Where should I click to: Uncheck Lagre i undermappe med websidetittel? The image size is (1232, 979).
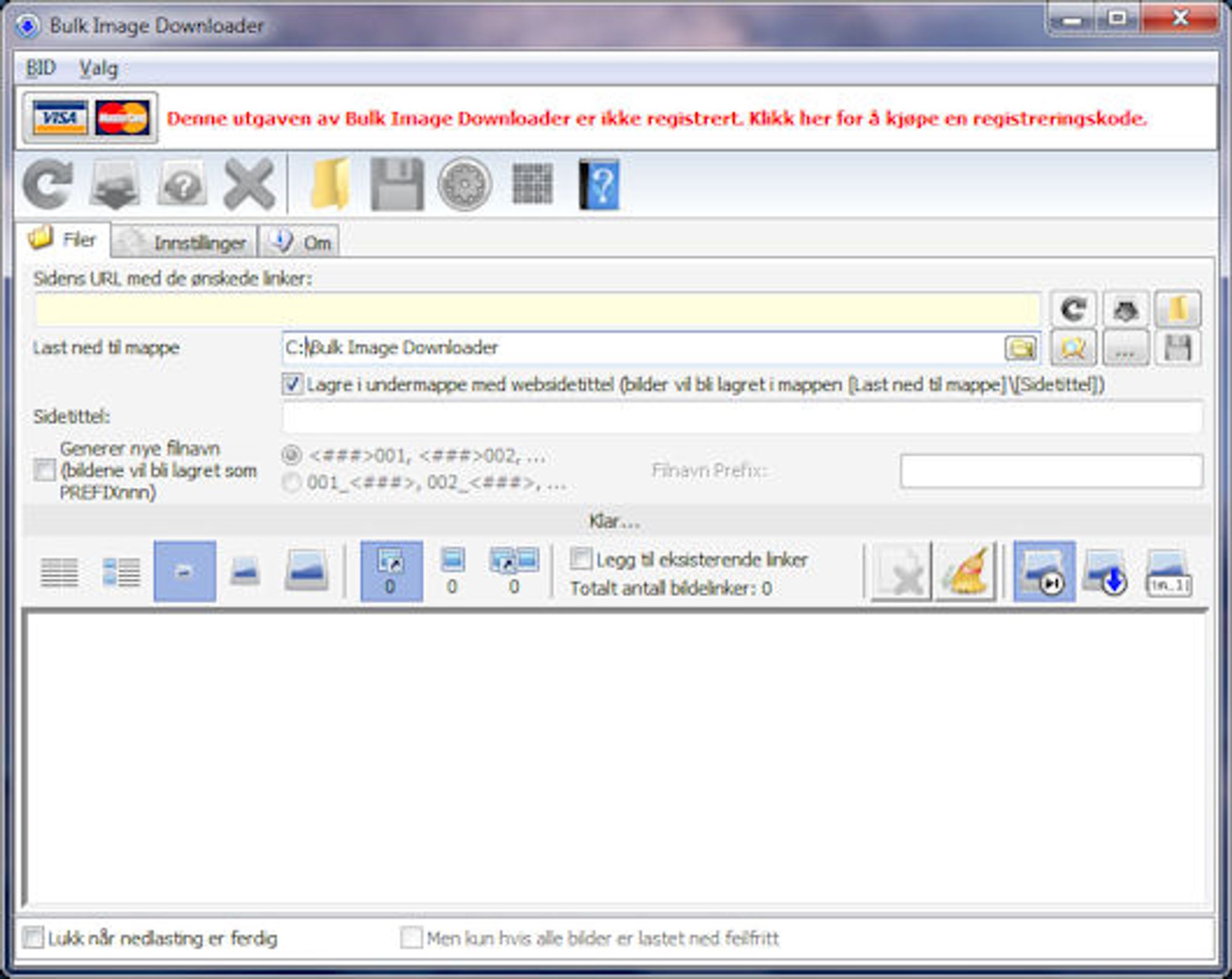[x=291, y=384]
